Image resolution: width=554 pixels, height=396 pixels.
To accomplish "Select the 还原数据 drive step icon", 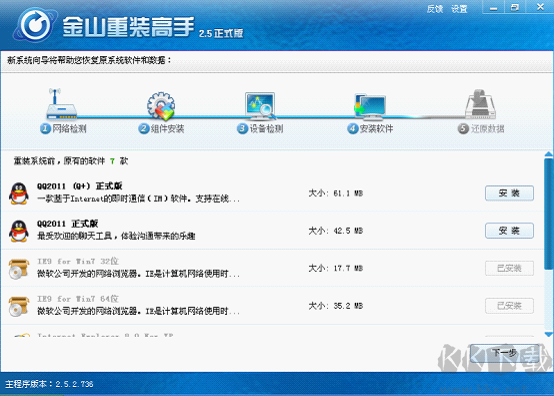I will [x=481, y=104].
